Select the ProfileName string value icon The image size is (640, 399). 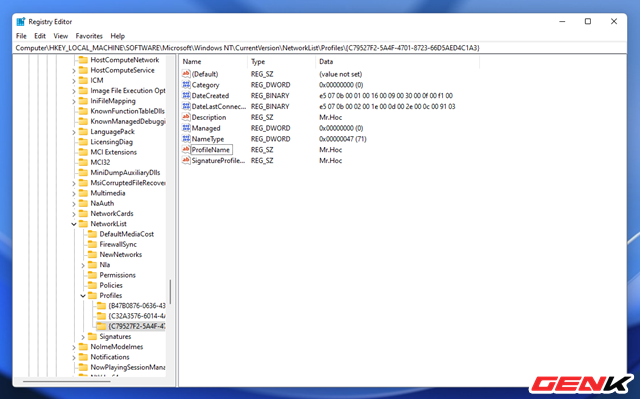click(186, 150)
